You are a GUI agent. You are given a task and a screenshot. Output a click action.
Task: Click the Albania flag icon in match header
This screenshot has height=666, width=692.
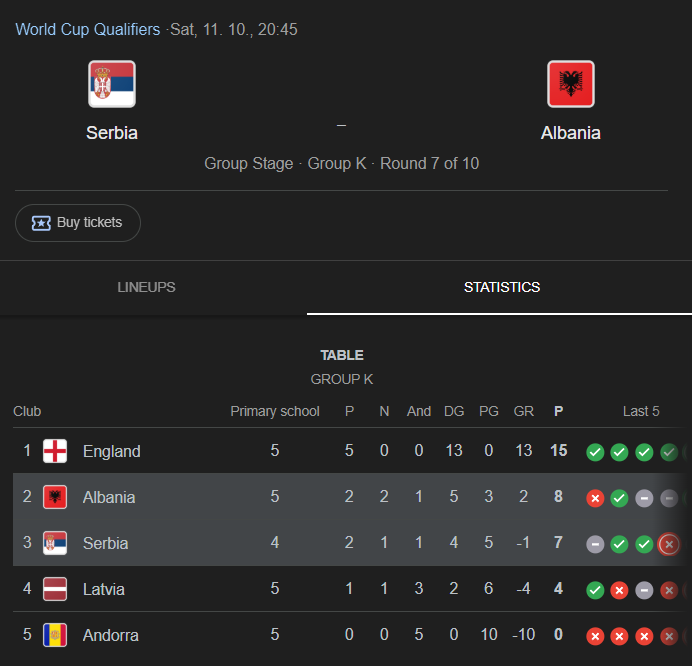(x=571, y=84)
